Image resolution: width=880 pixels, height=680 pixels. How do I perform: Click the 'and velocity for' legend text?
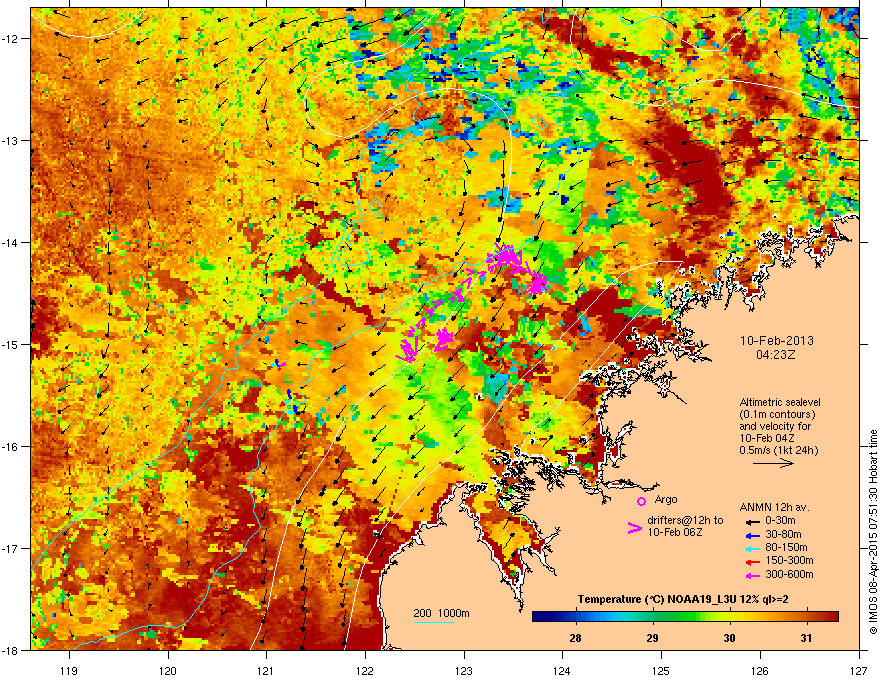pos(775,426)
